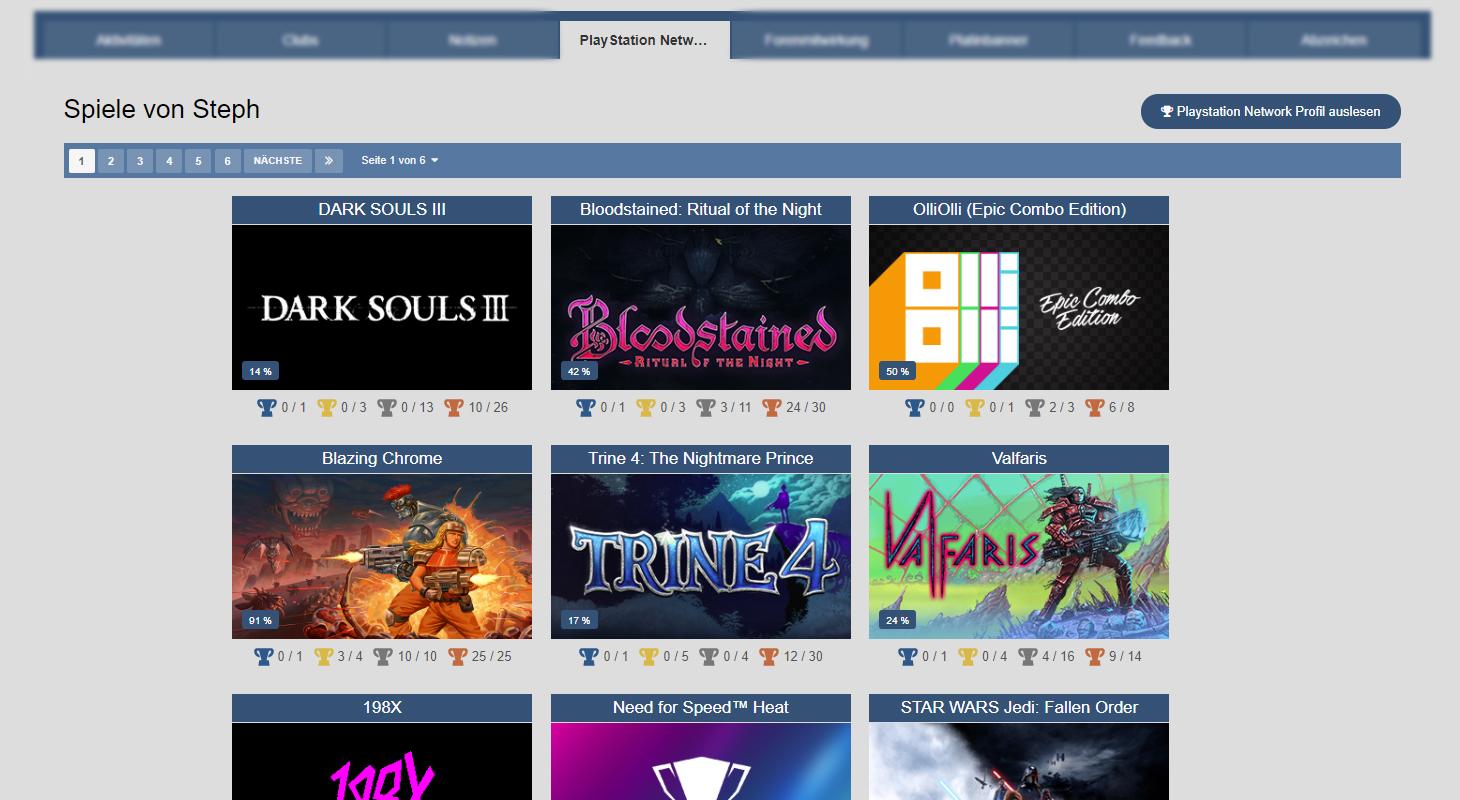1460x800 pixels.
Task: Click the 'Spiele von Steph' heading
Action: tap(162, 109)
